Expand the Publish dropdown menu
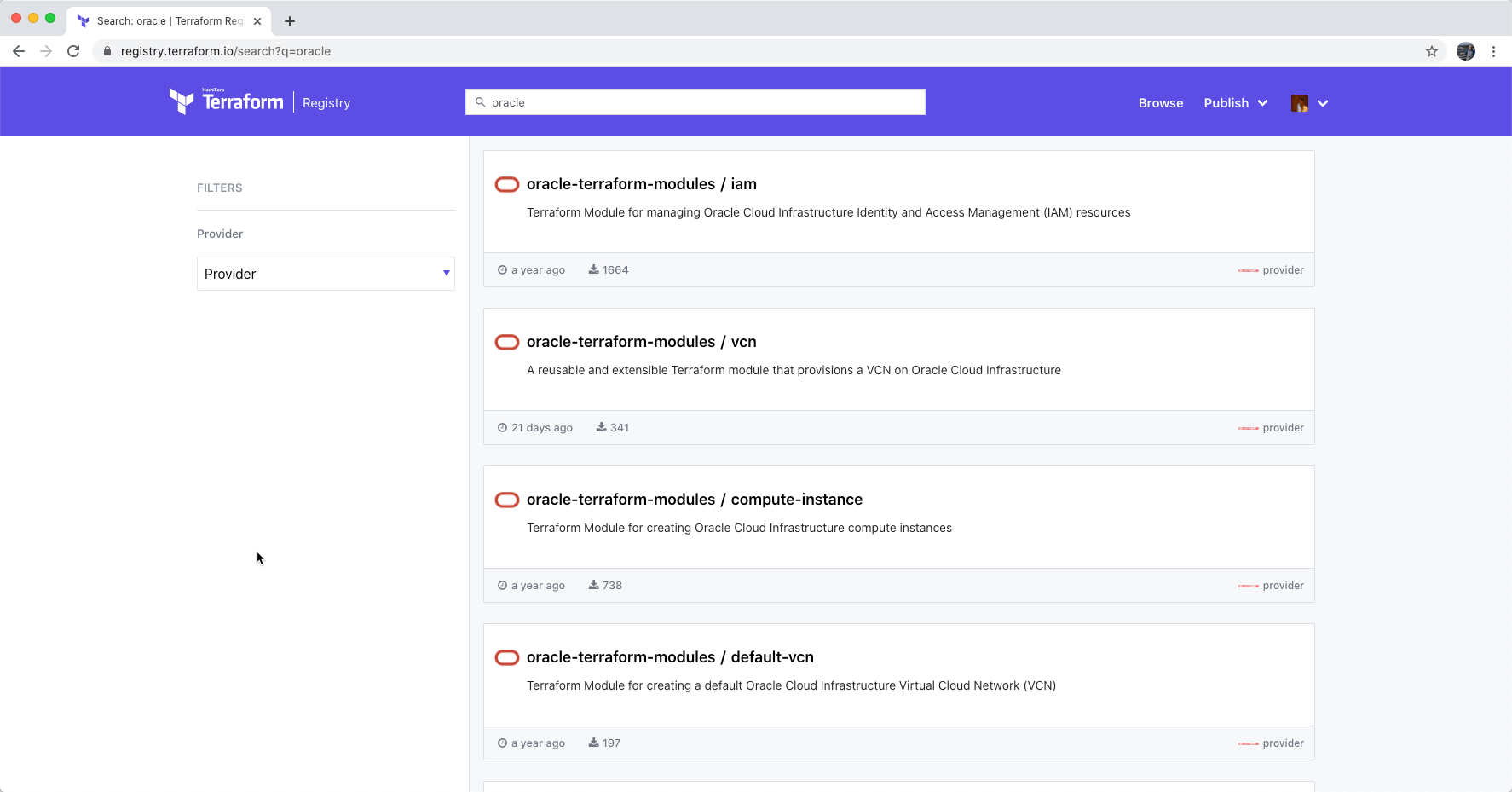 [x=1235, y=103]
